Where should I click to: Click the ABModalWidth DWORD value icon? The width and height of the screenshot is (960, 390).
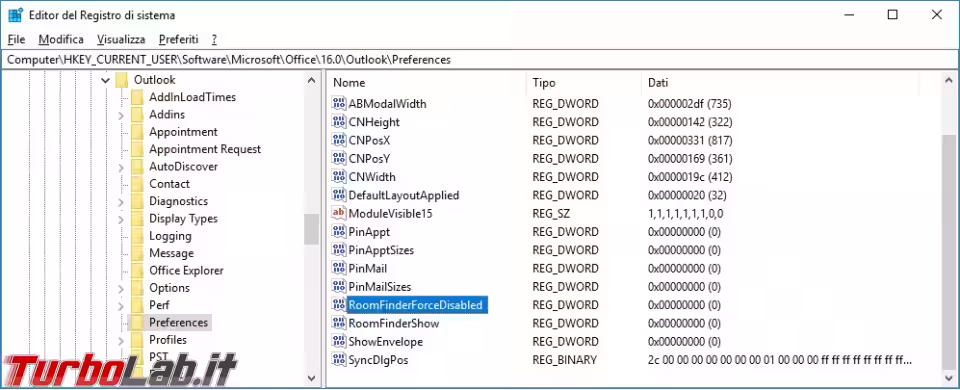pyautogui.click(x=339, y=103)
